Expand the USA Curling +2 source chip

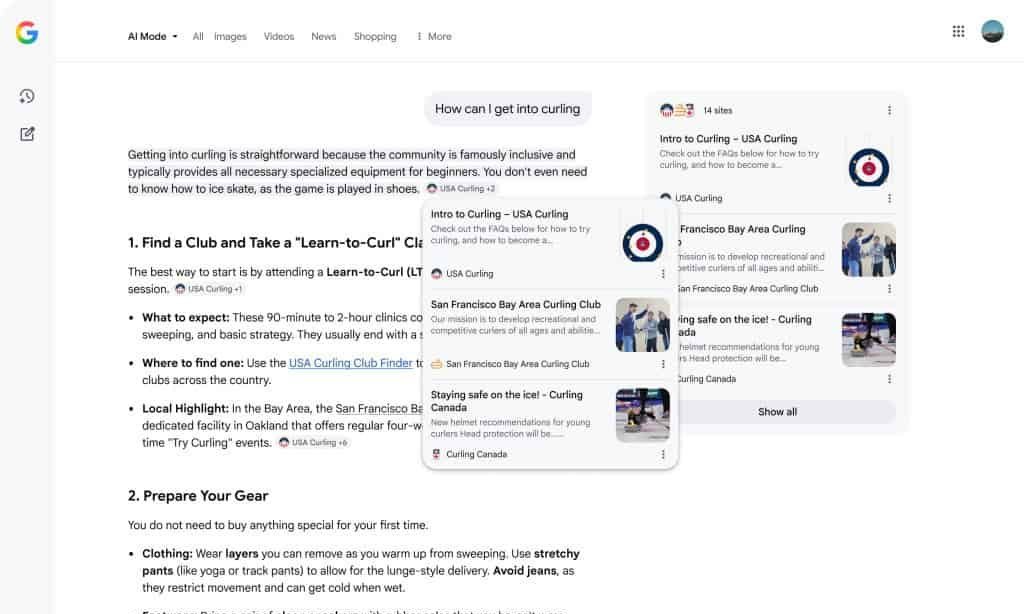coord(461,188)
